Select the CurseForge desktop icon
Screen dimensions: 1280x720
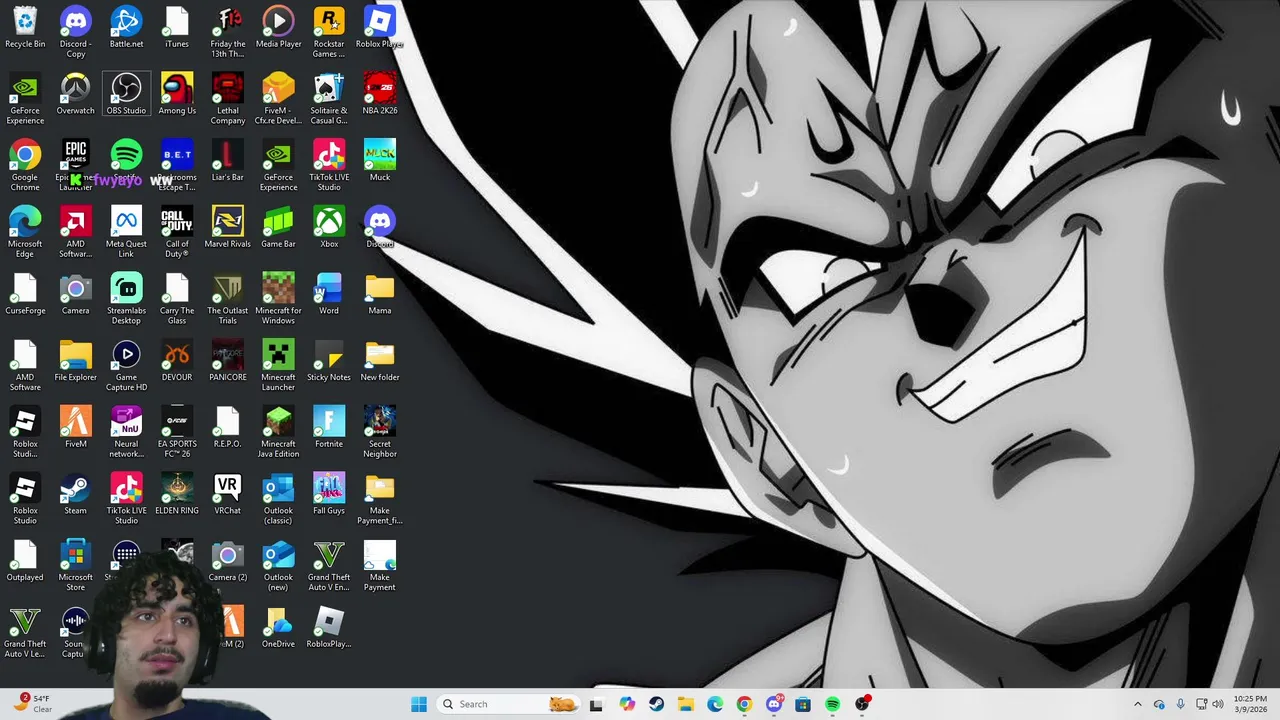point(25,295)
